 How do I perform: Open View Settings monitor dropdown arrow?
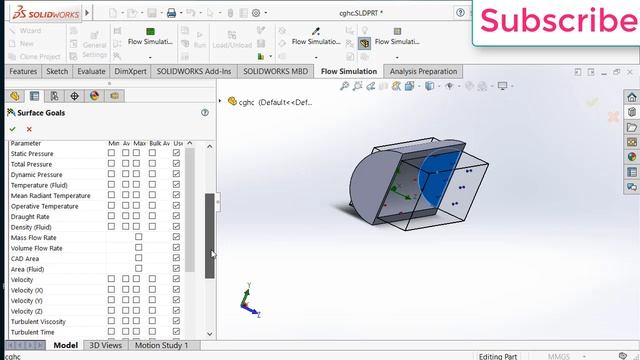tap(512, 86)
